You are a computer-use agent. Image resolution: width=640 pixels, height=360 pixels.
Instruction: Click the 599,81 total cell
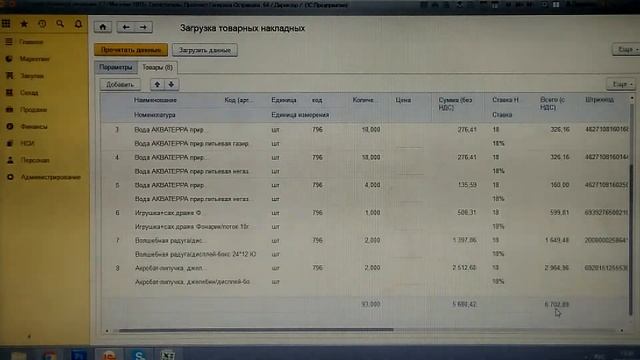click(559, 213)
